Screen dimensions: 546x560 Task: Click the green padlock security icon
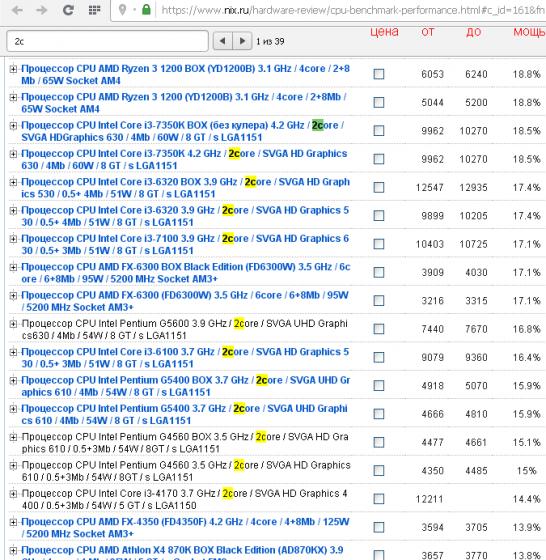click(x=146, y=10)
